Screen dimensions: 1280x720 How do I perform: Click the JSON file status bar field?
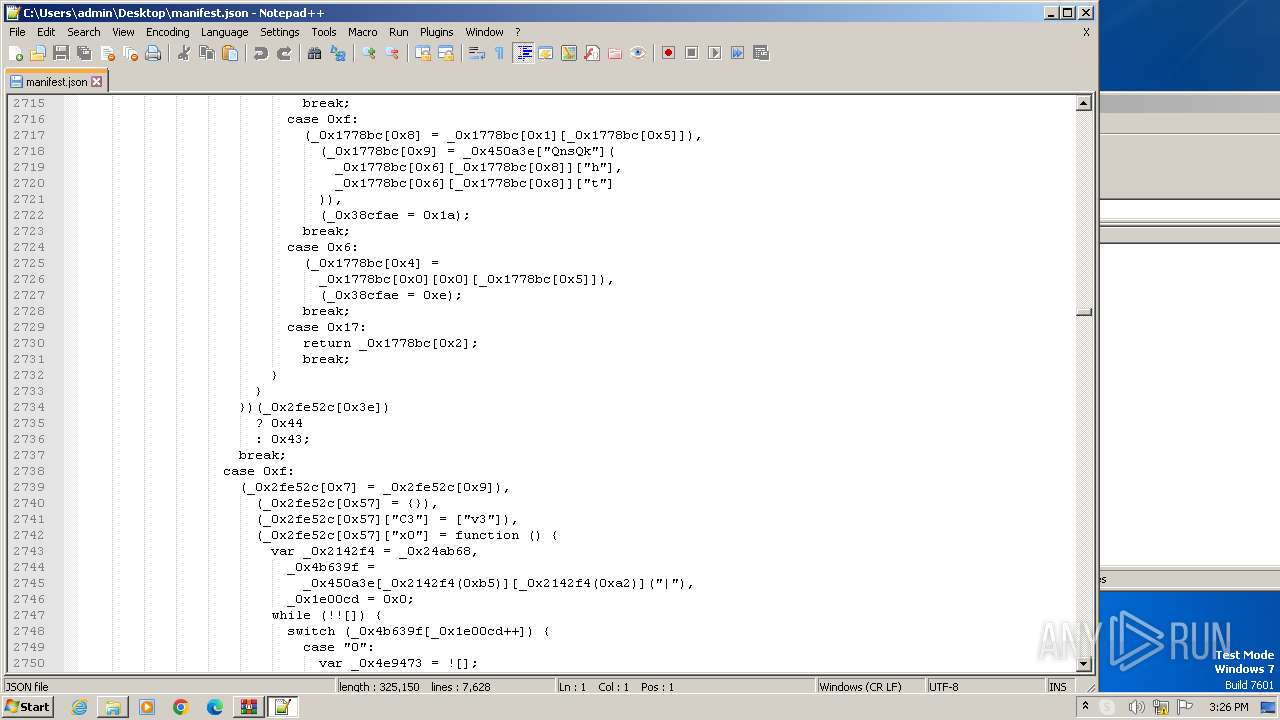pyautogui.click(x=168, y=687)
